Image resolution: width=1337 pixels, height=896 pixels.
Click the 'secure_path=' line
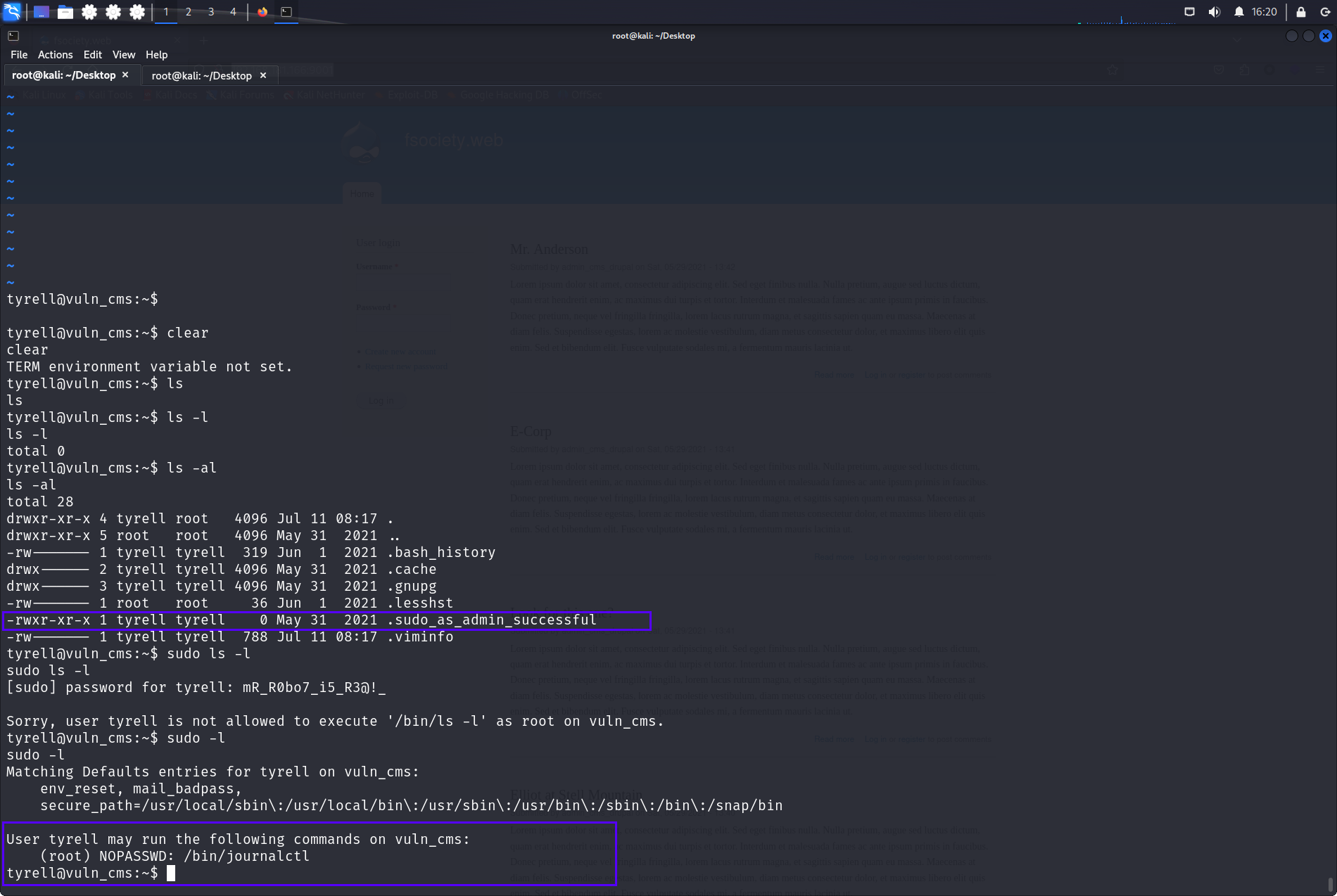point(411,806)
